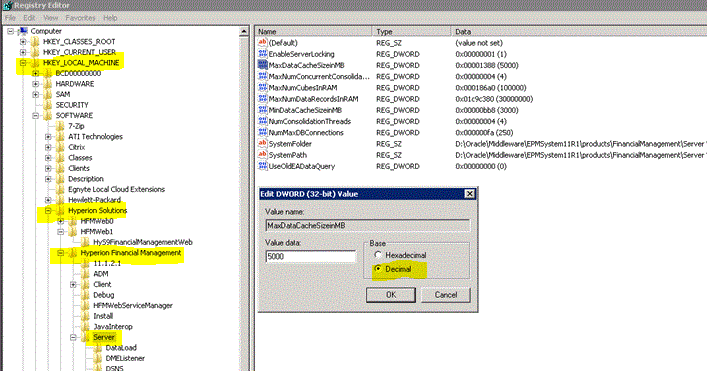707x371 pixels.
Task: Collapse the Server key
Action: [x=73, y=337]
